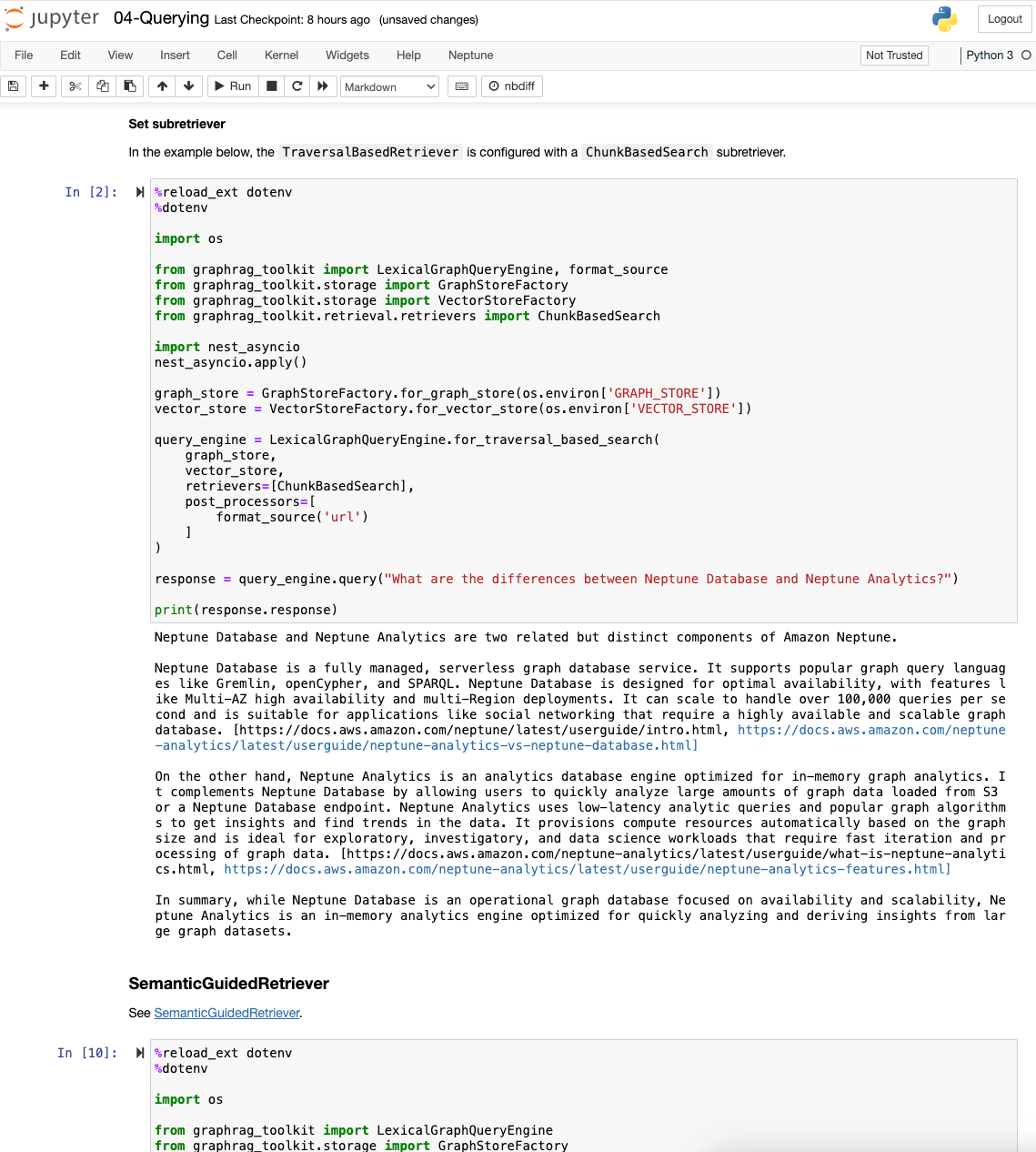Paste cells below

pos(130,86)
